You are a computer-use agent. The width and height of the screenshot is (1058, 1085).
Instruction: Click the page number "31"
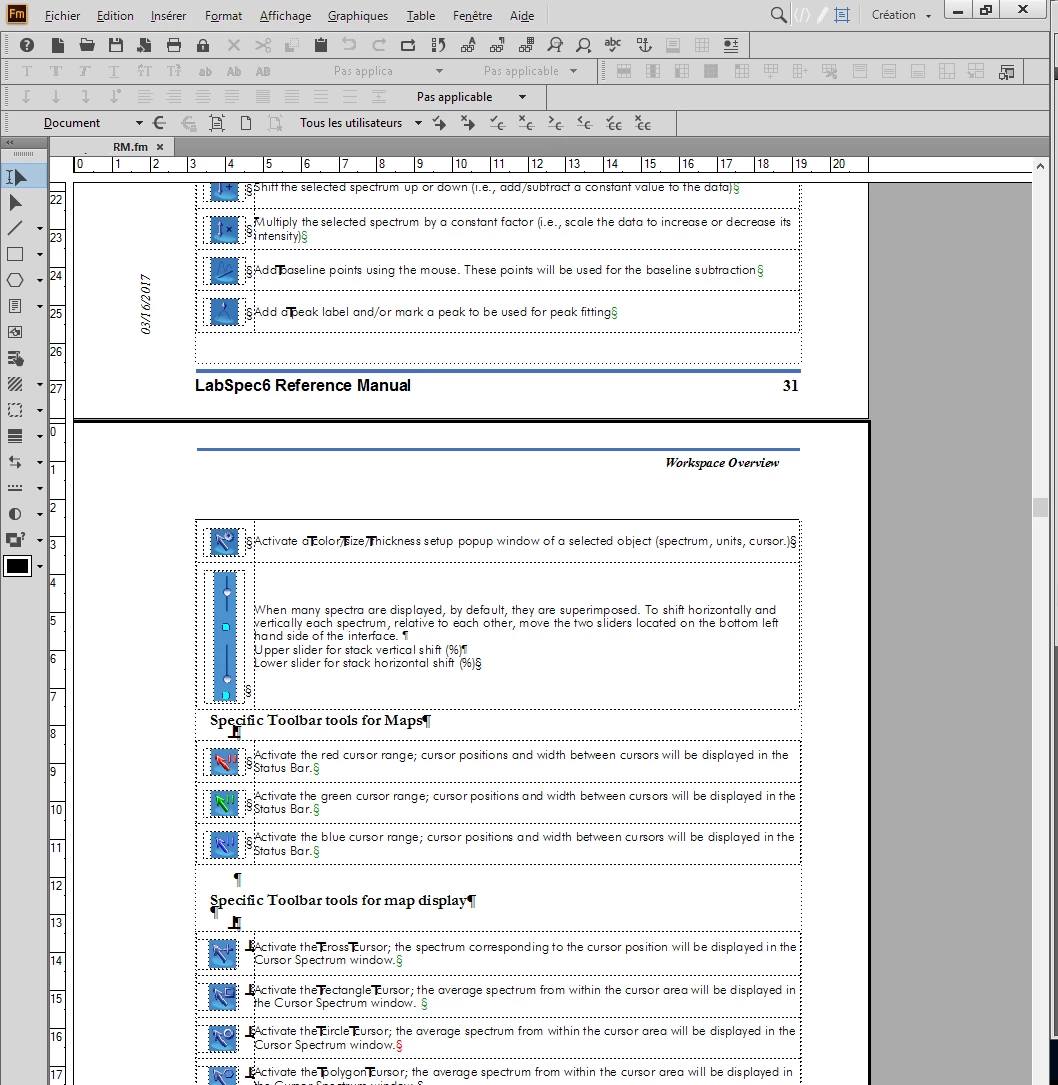[x=790, y=385]
